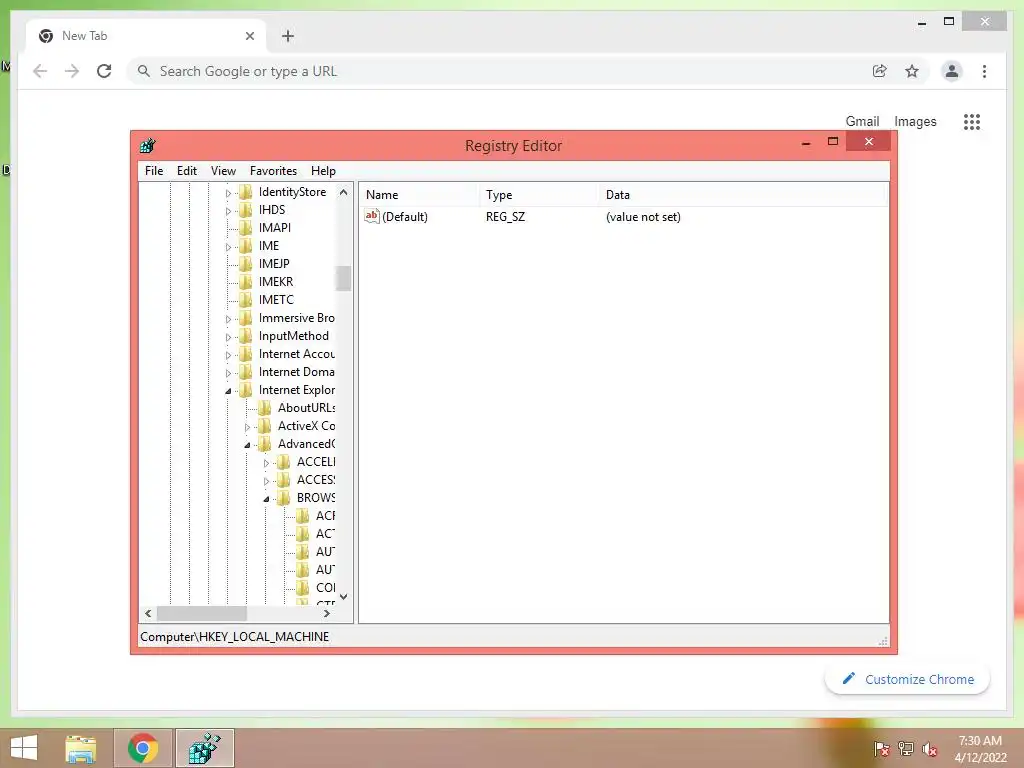Screen dimensions: 1024x768
Task: Expand the Internet Account key
Action: click(x=228, y=355)
